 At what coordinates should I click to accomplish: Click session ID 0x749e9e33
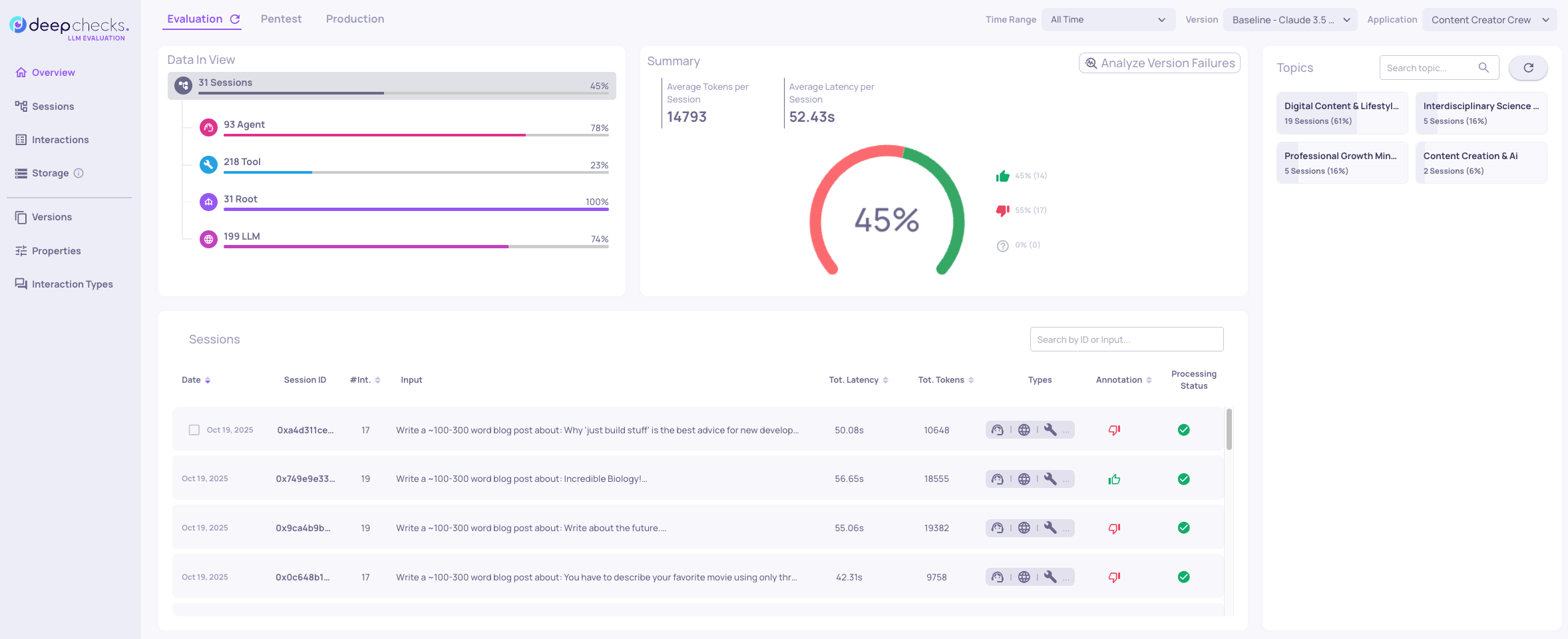(x=305, y=479)
